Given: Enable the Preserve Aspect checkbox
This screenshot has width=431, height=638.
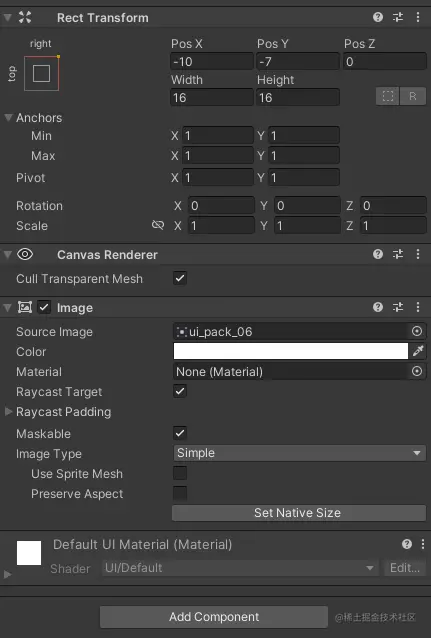Looking at the screenshot, I should click(x=180, y=493).
